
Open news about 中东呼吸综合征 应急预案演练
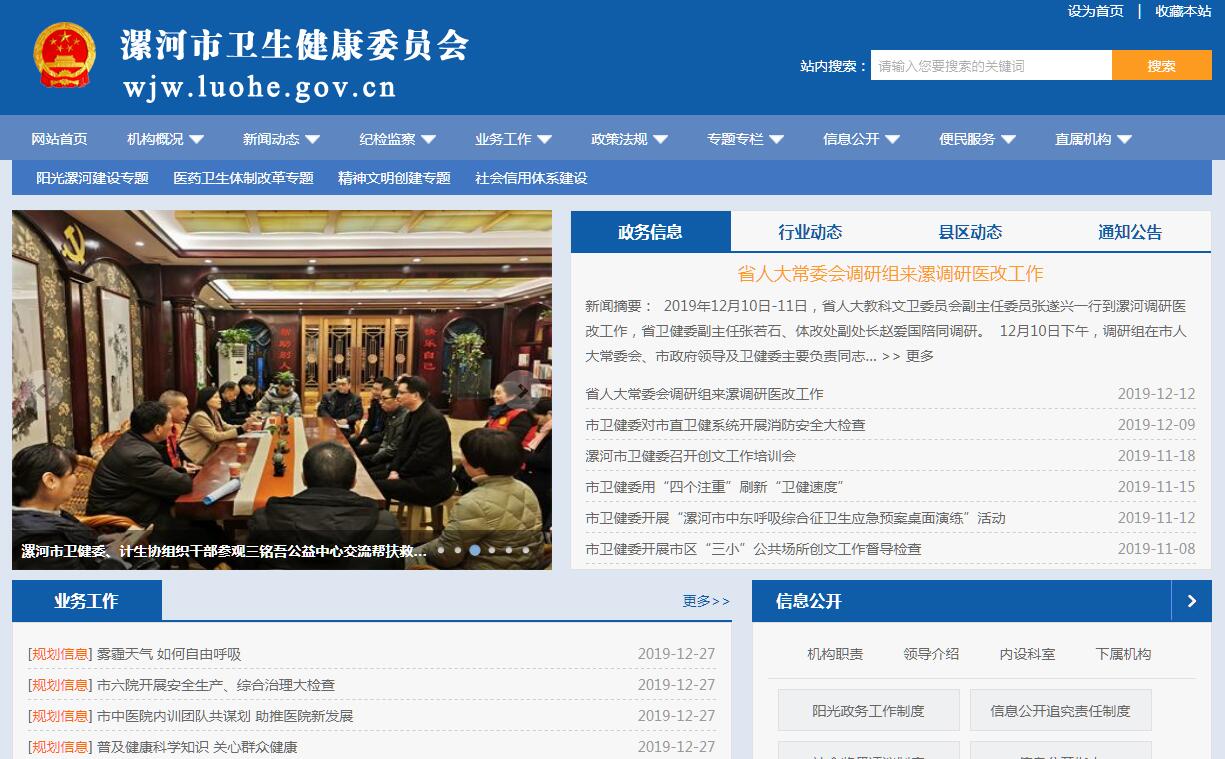(795, 518)
